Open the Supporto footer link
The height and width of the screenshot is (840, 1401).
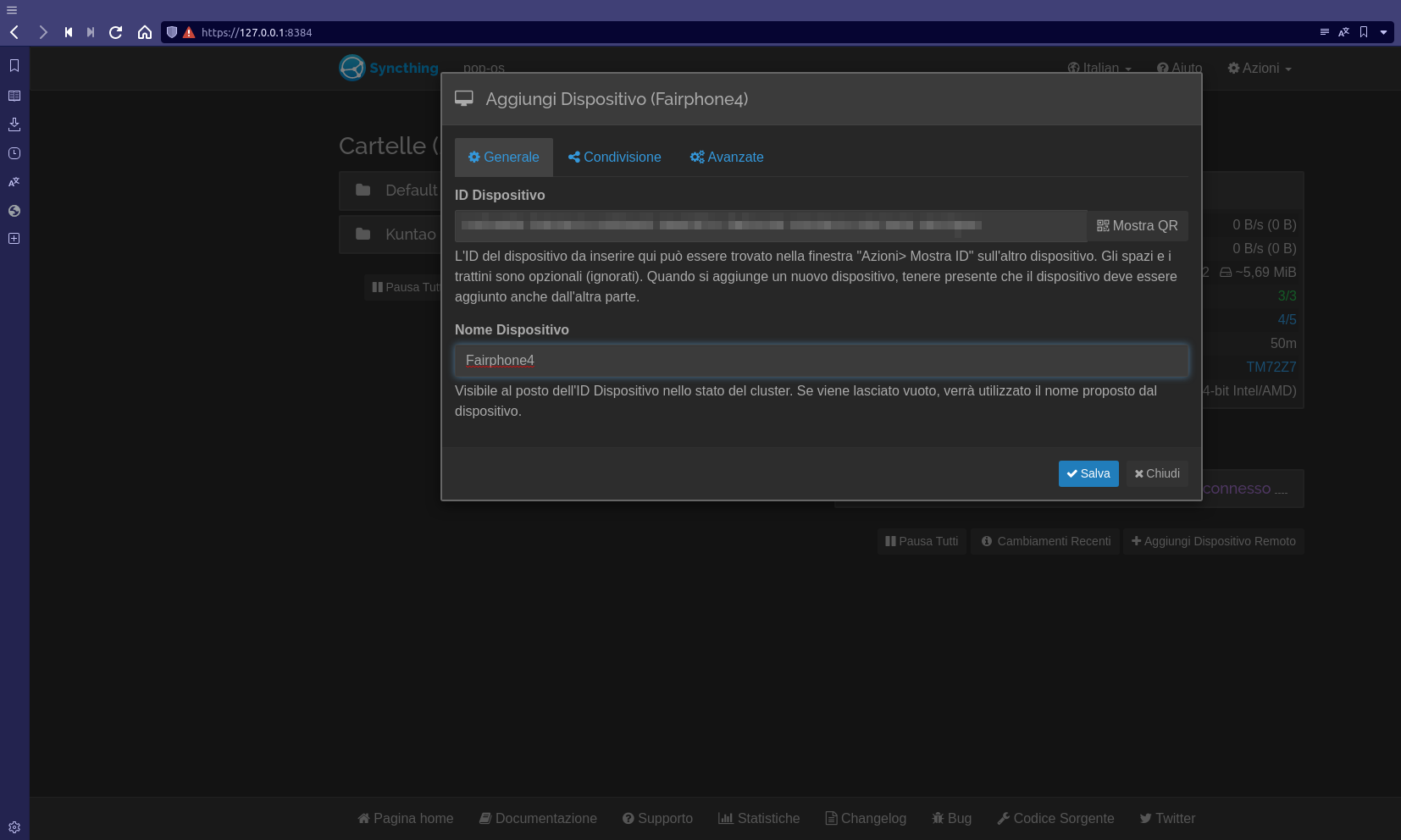[657, 818]
